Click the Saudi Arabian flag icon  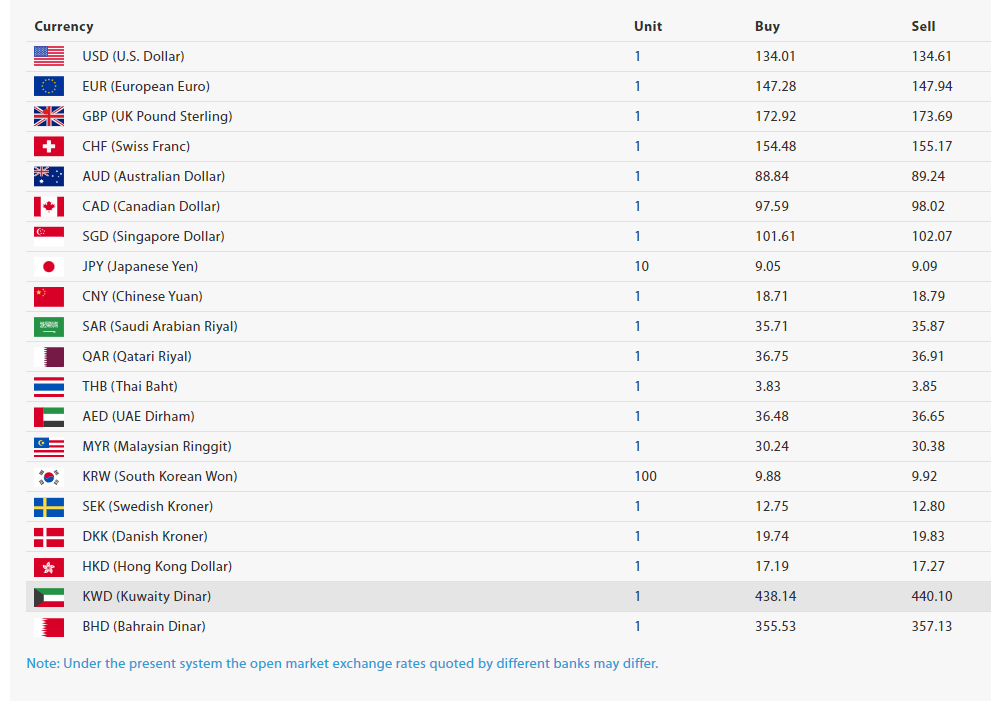[49, 326]
